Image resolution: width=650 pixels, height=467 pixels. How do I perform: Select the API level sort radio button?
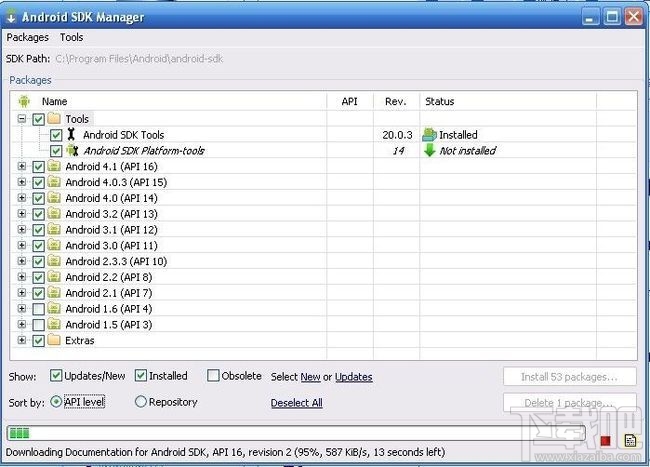click(x=56, y=402)
